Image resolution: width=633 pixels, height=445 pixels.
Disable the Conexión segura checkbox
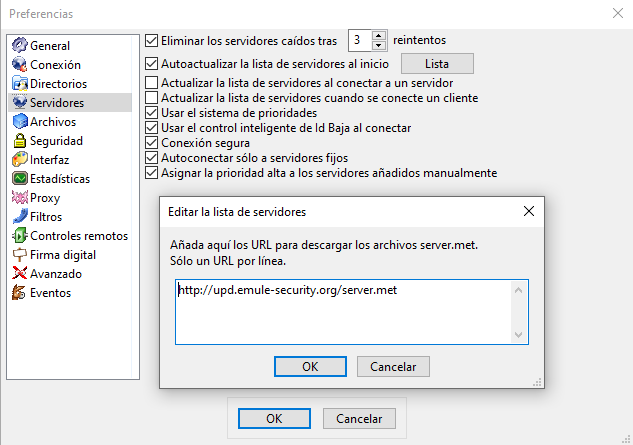point(151,143)
